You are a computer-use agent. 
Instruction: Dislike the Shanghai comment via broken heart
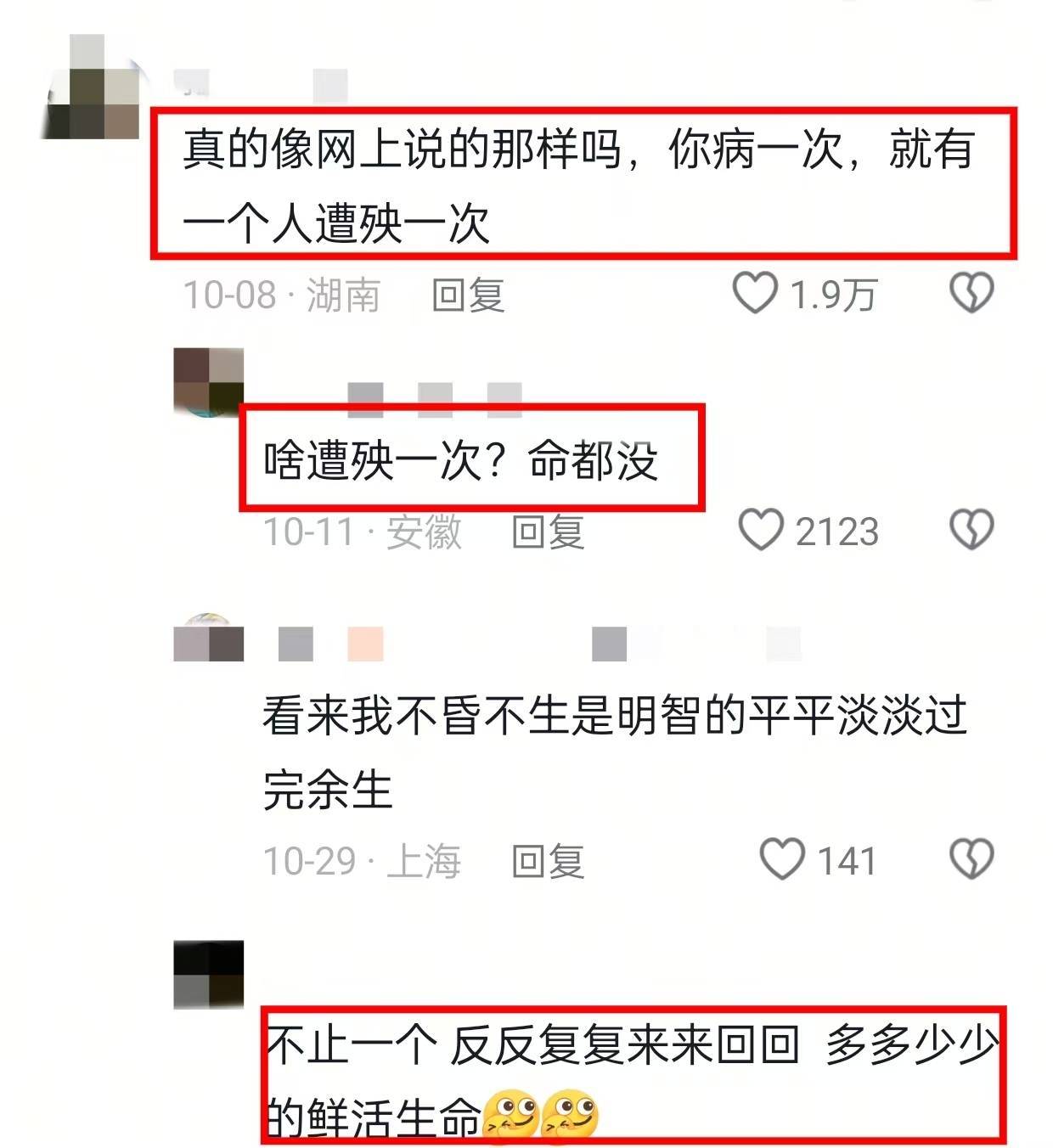pyautogui.click(x=971, y=858)
